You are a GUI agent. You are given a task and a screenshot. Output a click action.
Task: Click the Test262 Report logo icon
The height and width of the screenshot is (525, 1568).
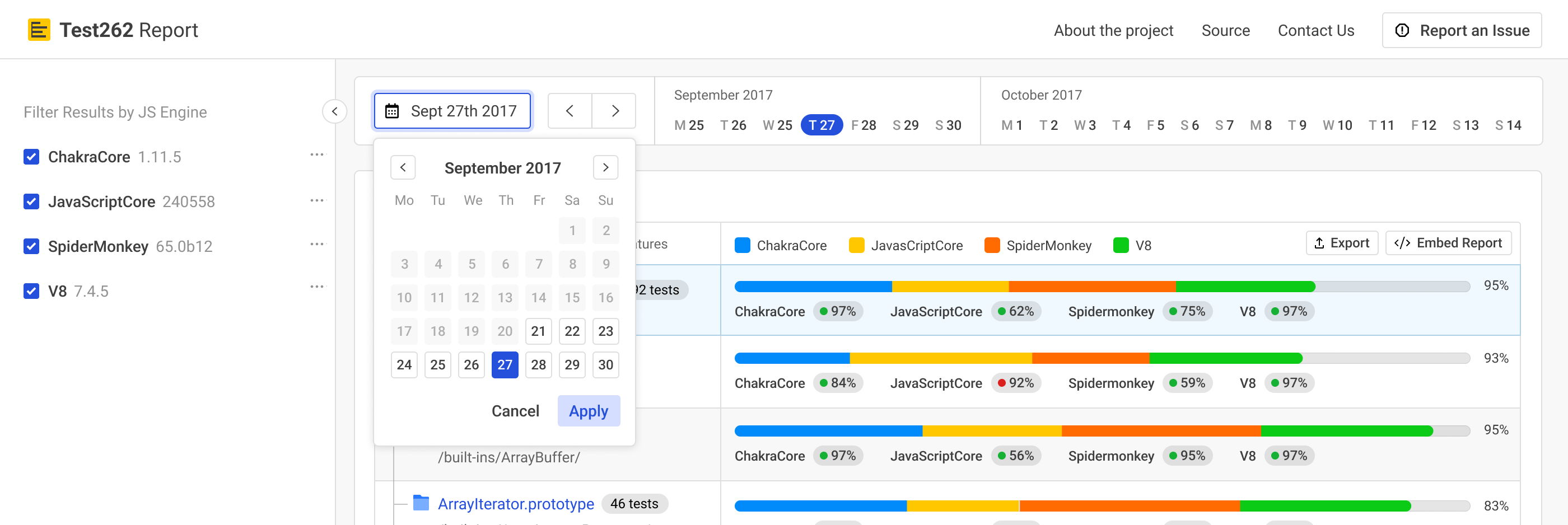click(39, 30)
